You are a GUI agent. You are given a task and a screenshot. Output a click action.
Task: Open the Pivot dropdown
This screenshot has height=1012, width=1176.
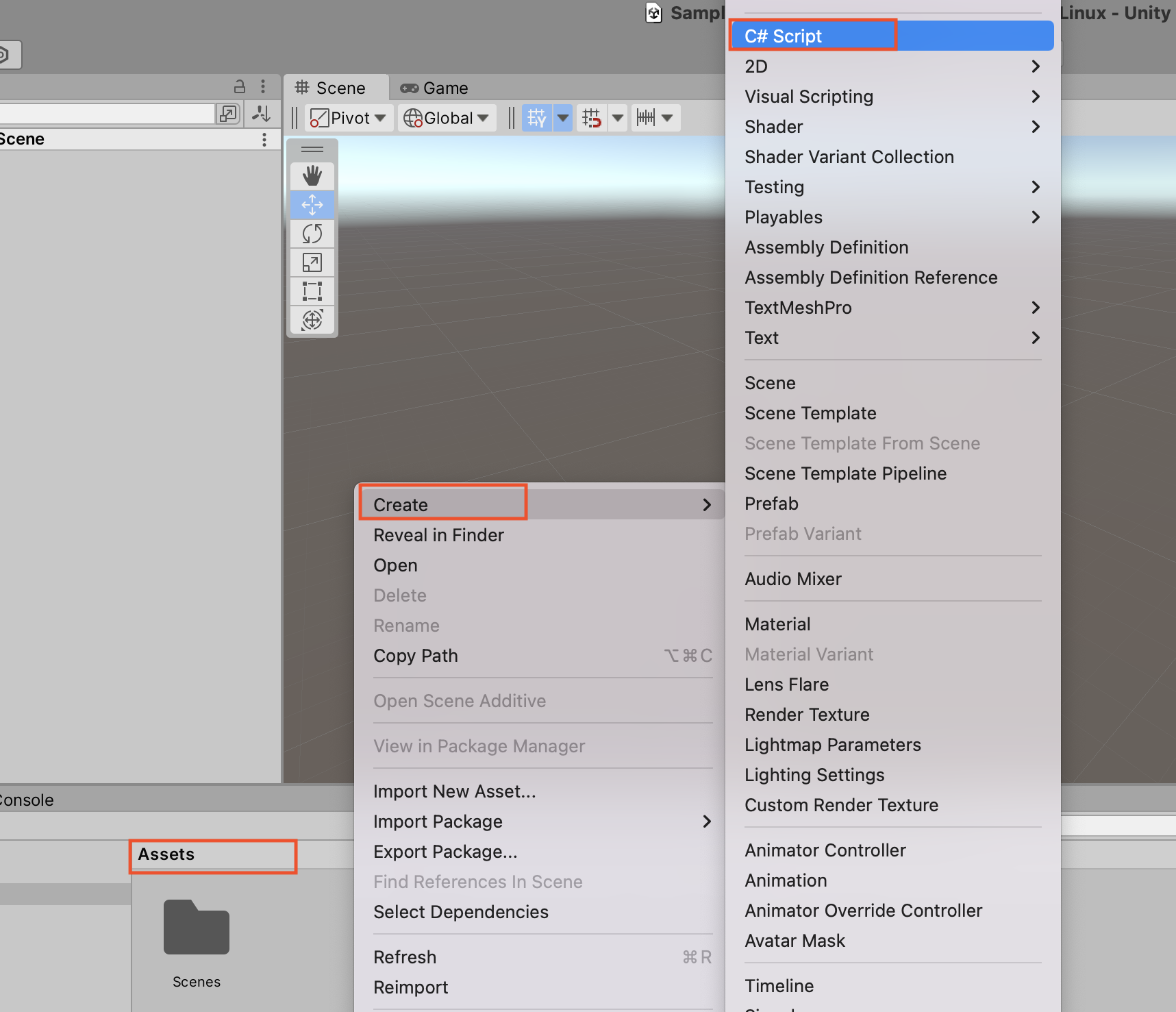[348, 117]
